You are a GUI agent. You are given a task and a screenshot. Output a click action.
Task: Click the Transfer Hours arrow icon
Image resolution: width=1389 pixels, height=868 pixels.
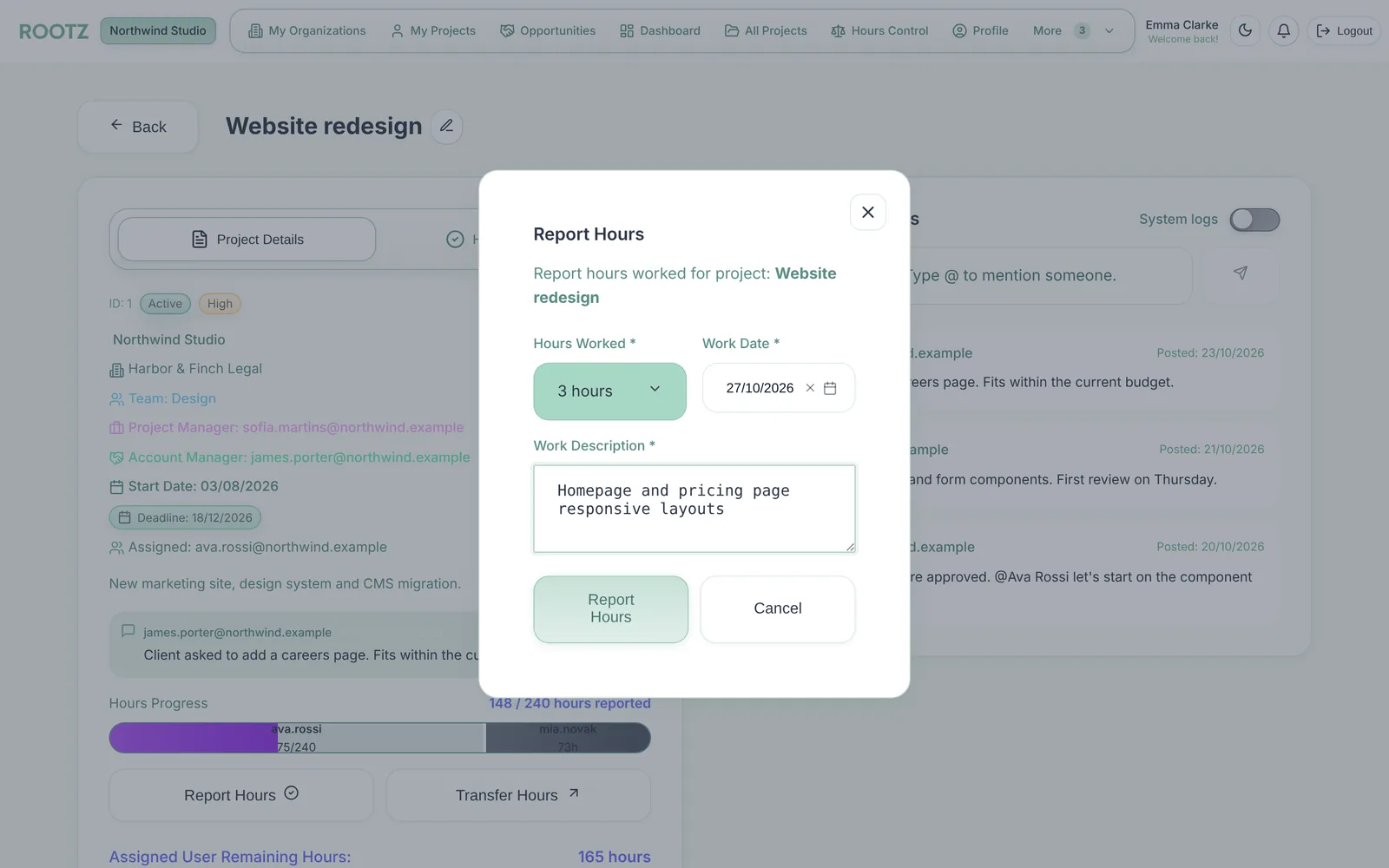click(x=573, y=793)
